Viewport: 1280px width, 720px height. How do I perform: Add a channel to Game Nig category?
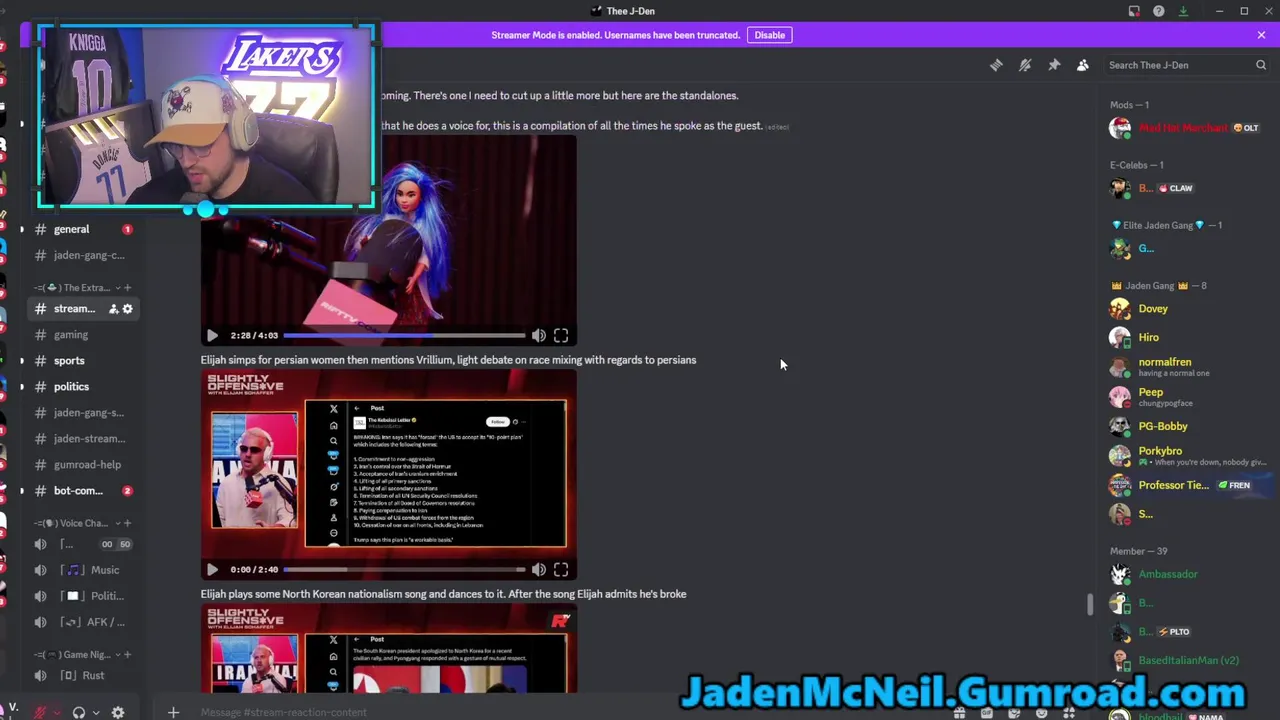coord(127,655)
